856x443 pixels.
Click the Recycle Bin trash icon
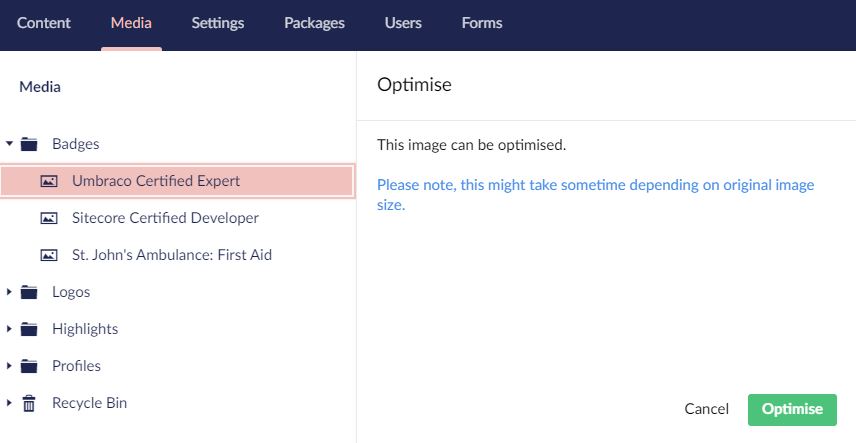[x=29, y=403]
